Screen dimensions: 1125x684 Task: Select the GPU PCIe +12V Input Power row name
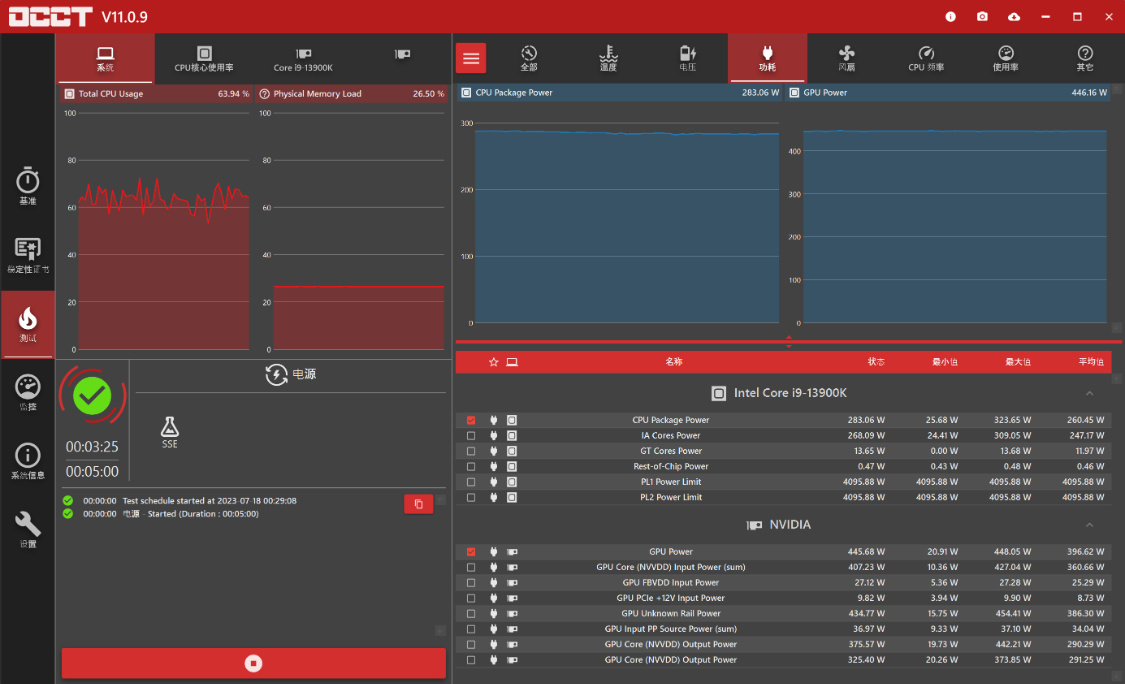pyautogui.click(x=670, y=598)
